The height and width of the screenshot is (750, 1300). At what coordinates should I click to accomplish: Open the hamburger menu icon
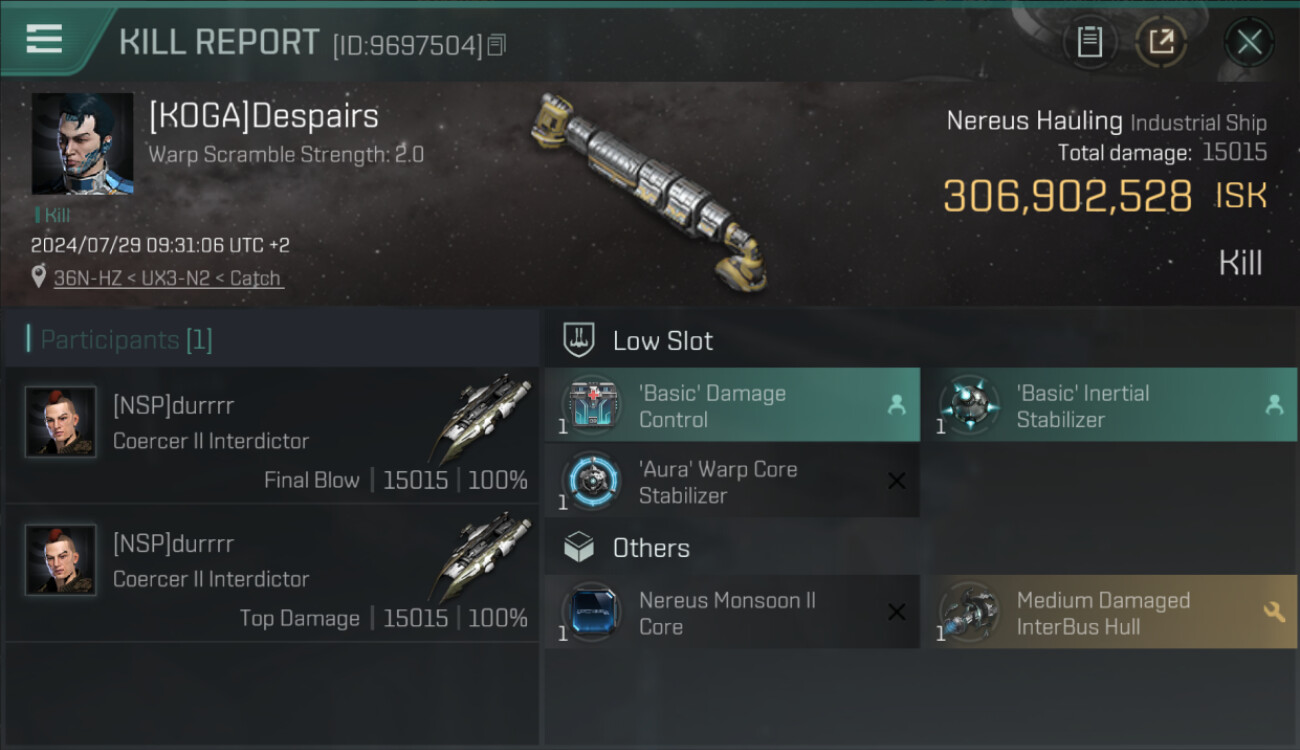(44, 40)
